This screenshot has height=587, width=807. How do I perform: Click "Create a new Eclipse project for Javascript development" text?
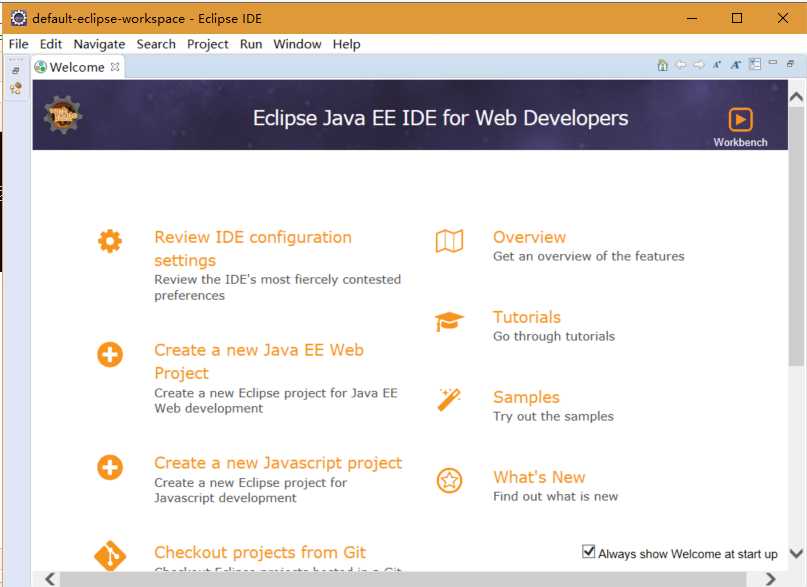pos(251,490)
